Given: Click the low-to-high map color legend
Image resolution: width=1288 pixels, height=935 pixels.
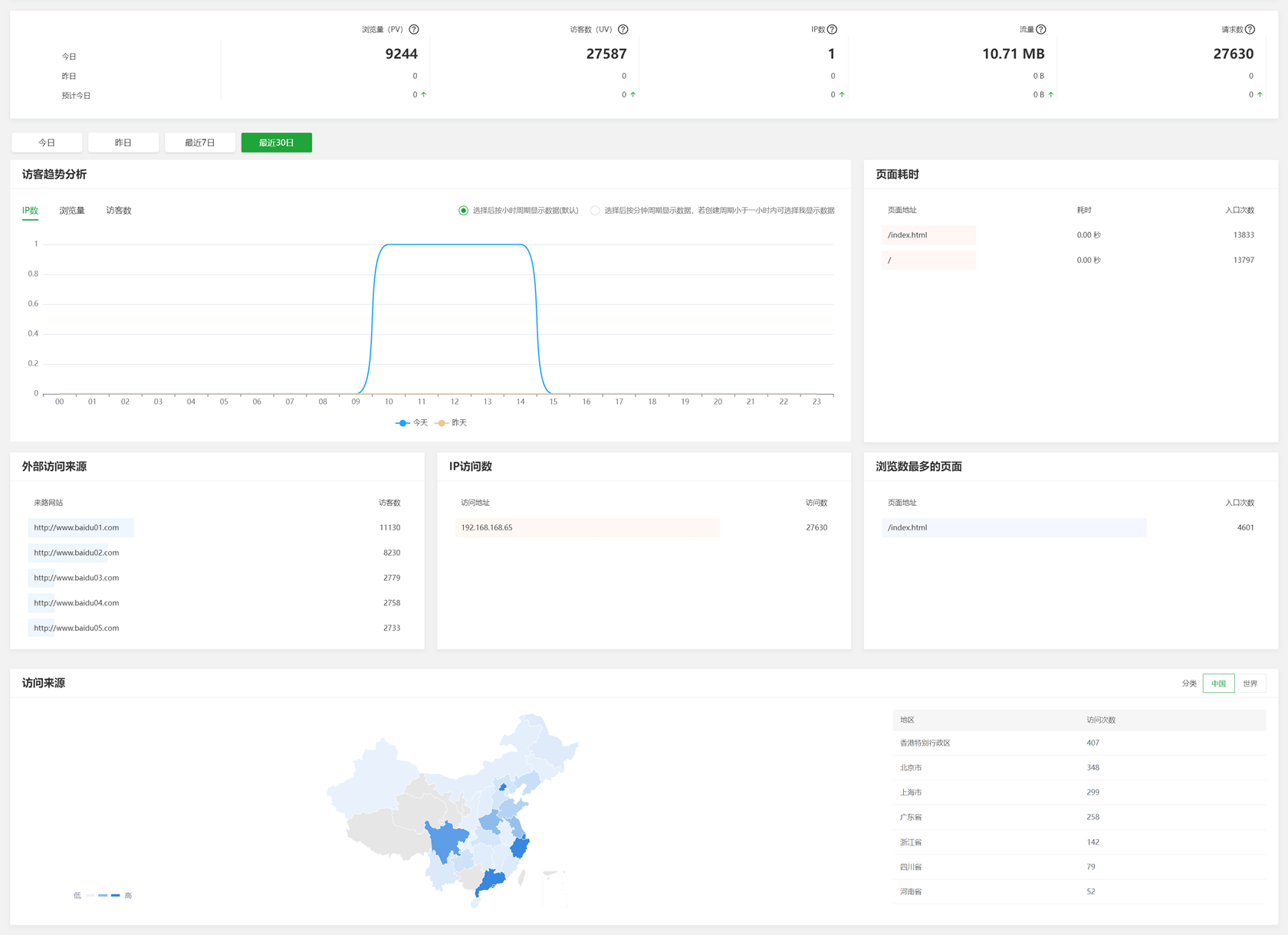Looking at the screenshot, I should click(x=103, y=895).
